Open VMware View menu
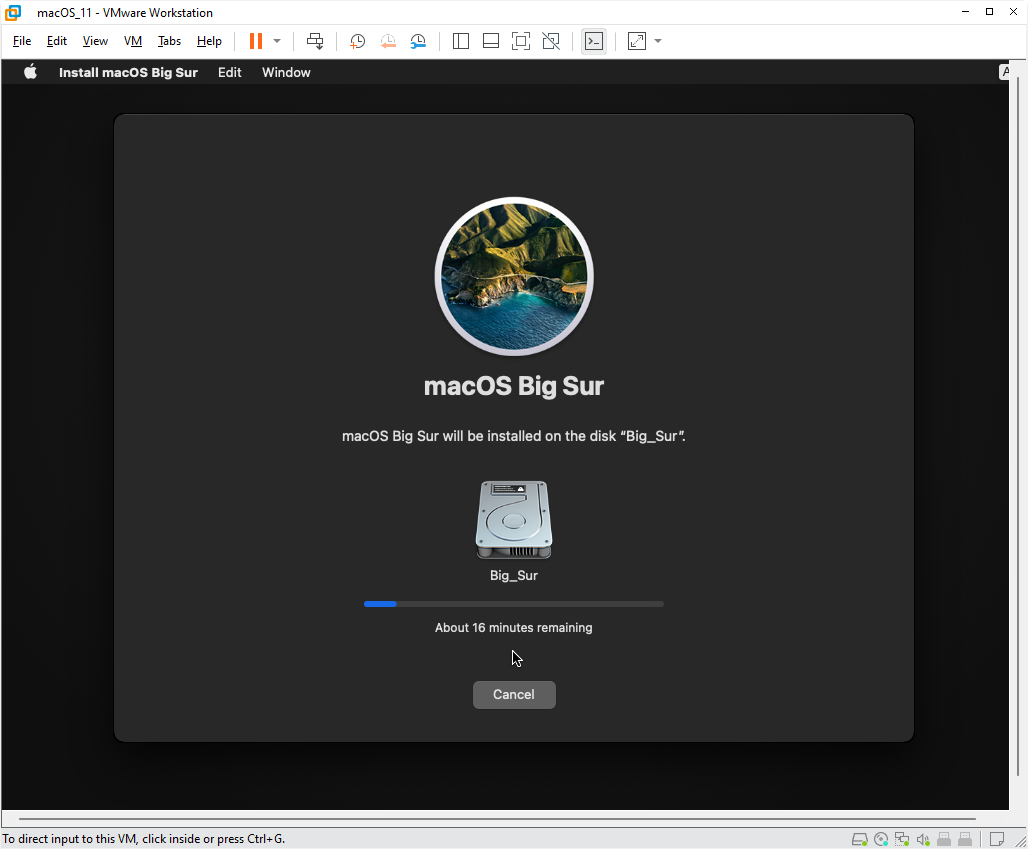1028x849 pixels. pos(95,41)
